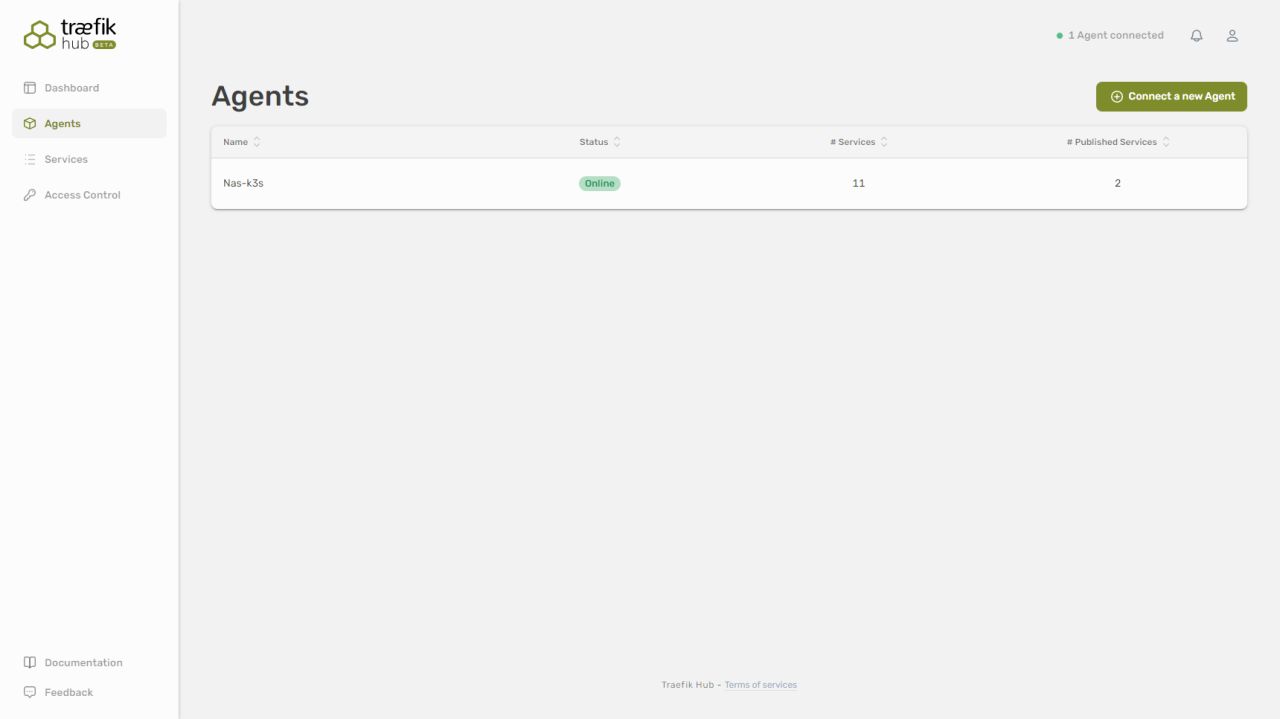Click the # Published Services header text

click(x=1112, y=142)
